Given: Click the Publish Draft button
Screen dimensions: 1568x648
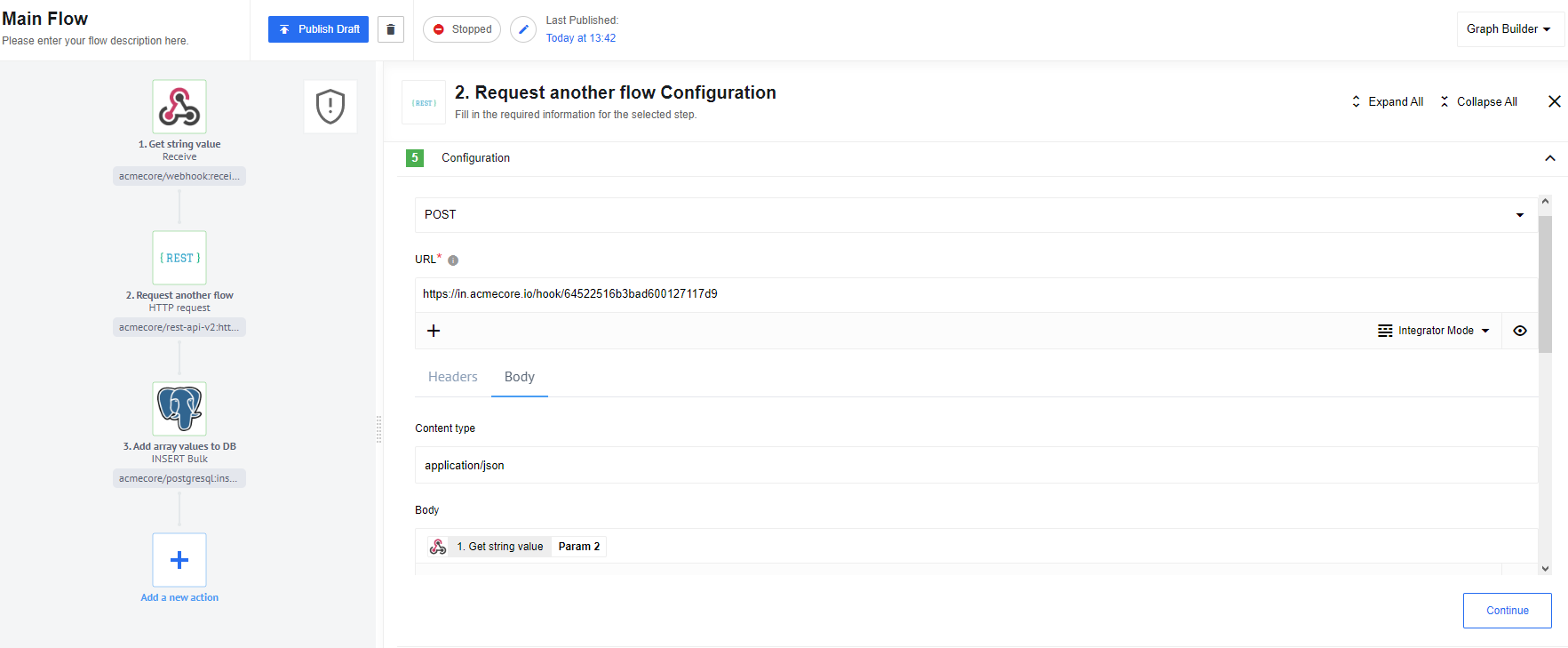Looking at the screenshot, I should tap(318, 29).
